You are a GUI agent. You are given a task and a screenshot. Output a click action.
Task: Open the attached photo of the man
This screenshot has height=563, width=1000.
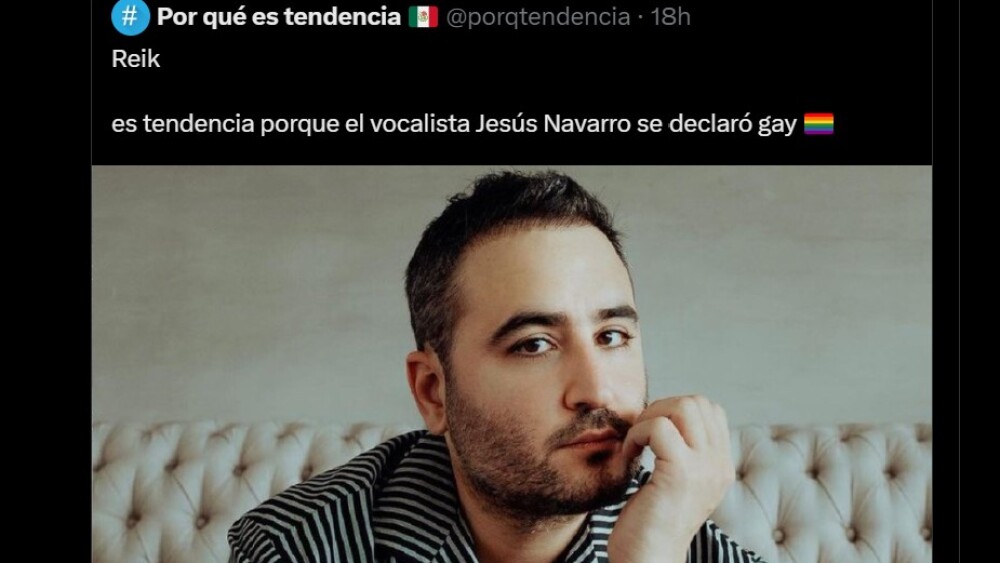pos(511,364)
